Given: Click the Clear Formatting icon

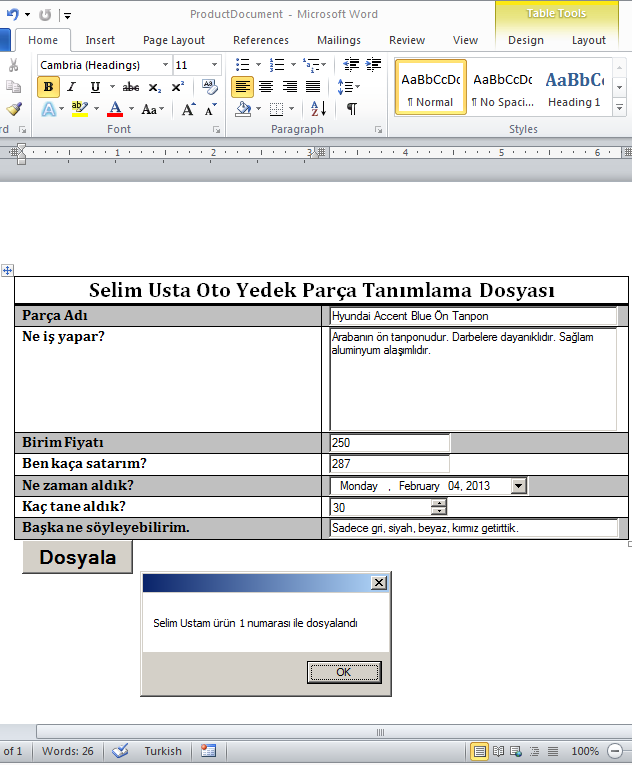Looking at the screenshot, I should [209, 87].
